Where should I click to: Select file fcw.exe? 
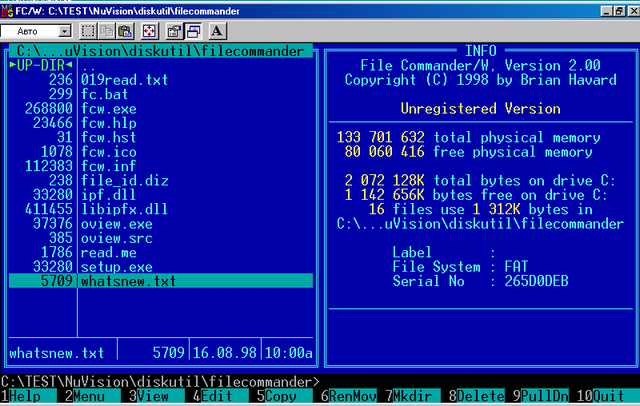[109, 109]
